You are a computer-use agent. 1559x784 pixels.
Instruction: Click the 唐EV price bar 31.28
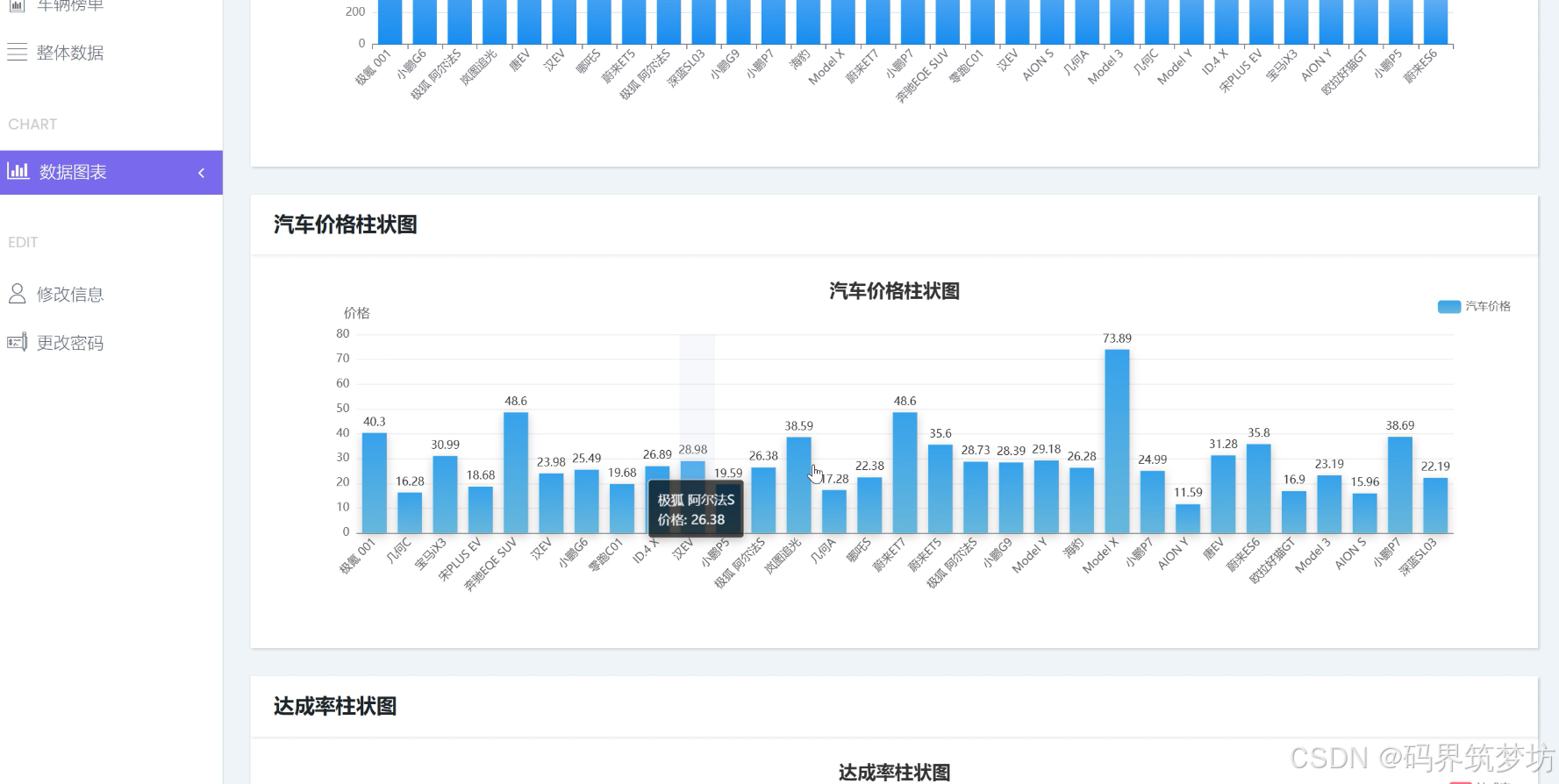tap(1223, 495)
